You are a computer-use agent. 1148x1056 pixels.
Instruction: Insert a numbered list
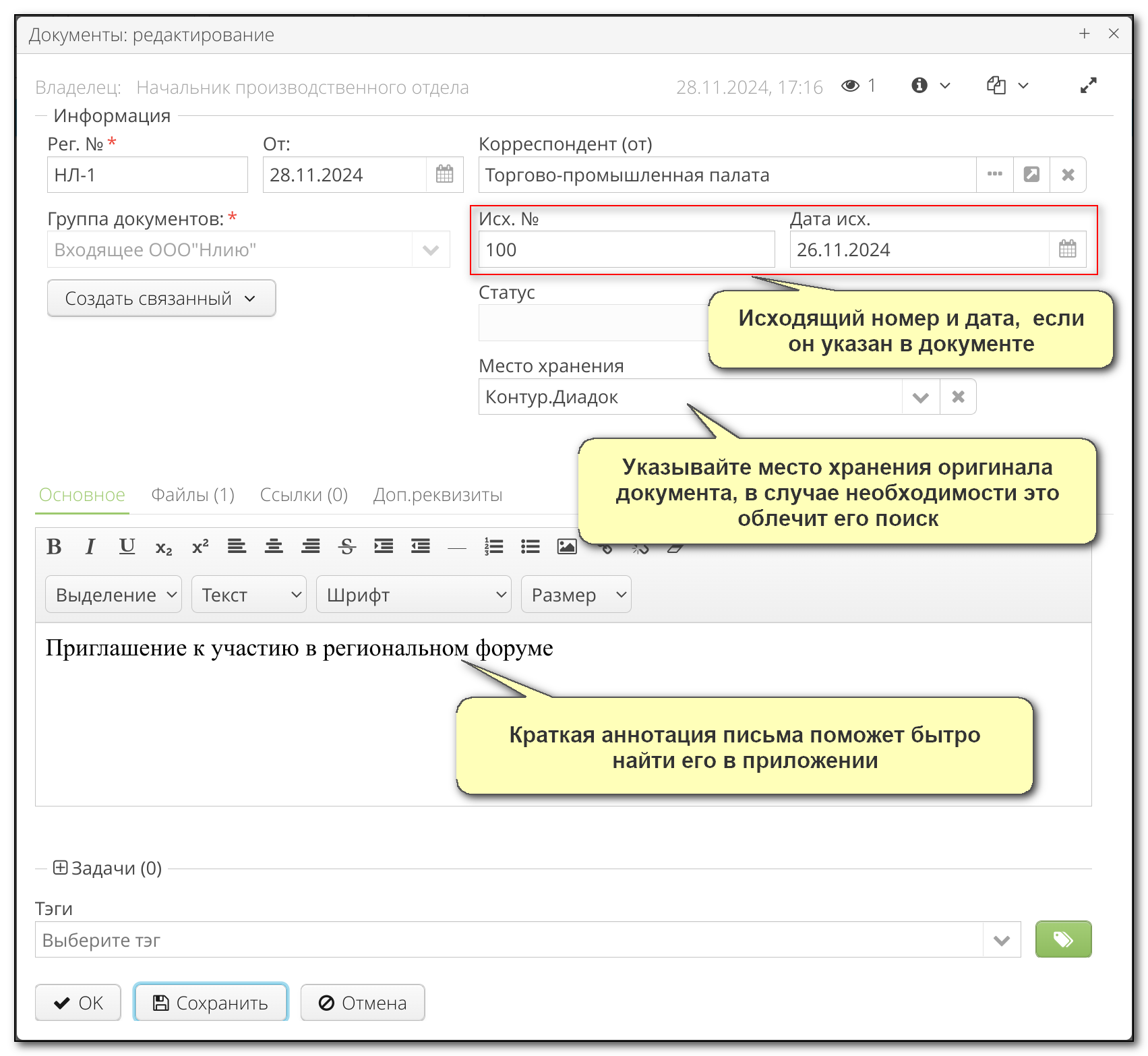(493, 547)
